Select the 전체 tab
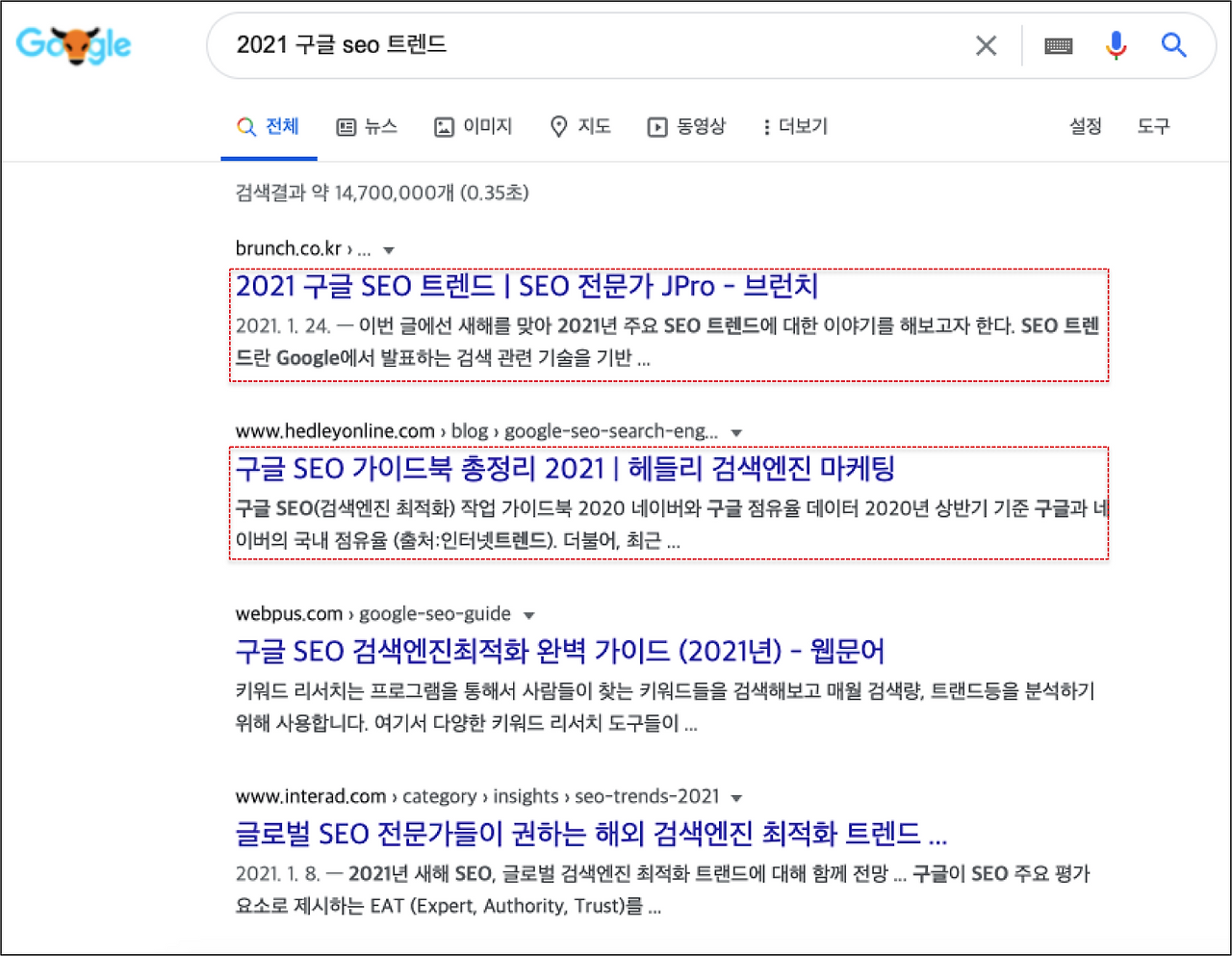Screen dimensions: 1232x956 click(x=269, y=126)
